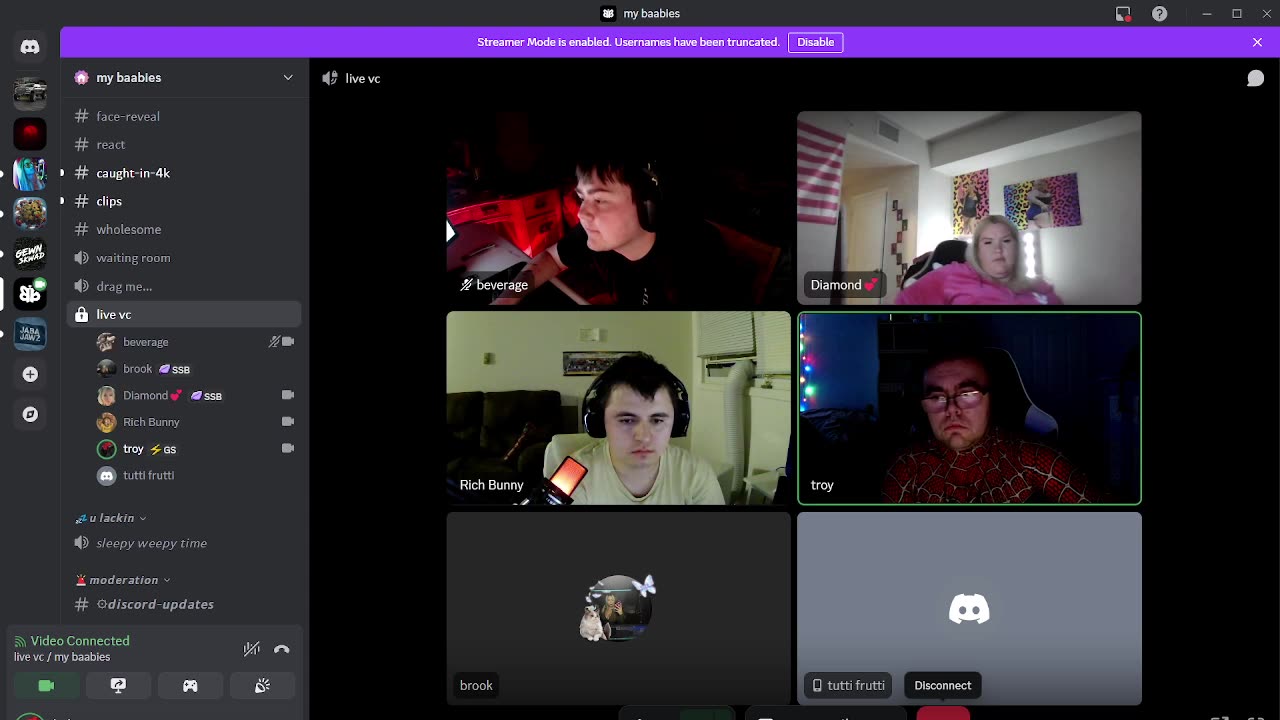Open the face-reveal channel
The height and width of the screenshot is (720, 1280).
[x=185, y=116]
